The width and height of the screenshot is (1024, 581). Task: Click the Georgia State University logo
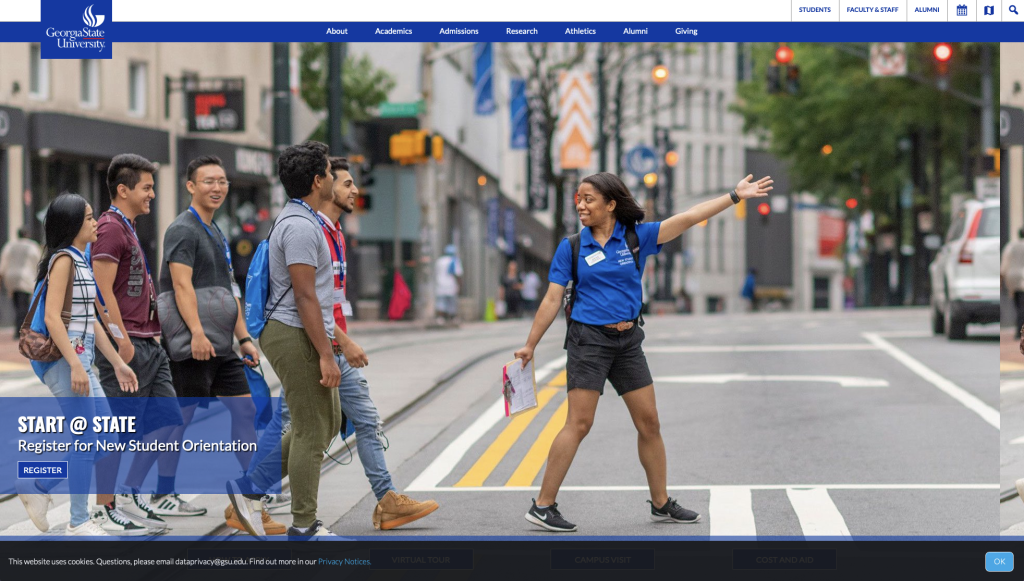(x=76, y=29)
